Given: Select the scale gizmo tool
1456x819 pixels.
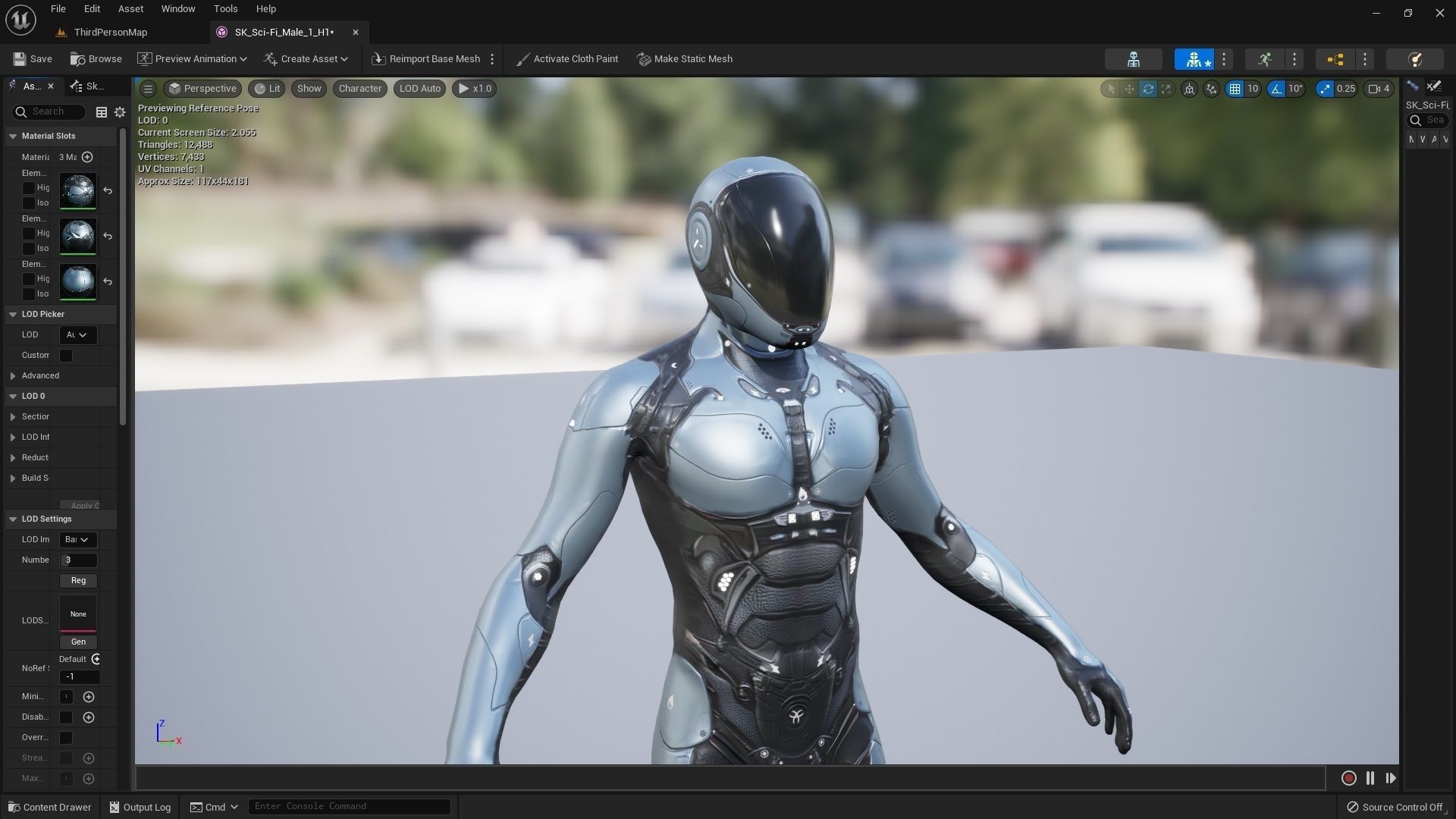Looking at the screenshot, I should coord(1166,89).
